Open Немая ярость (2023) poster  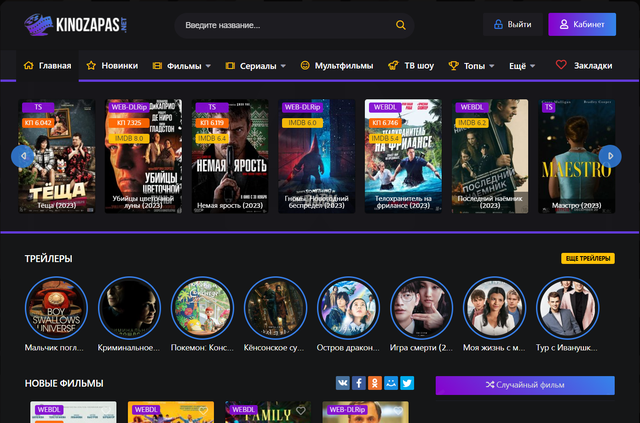tap(230, 156)
